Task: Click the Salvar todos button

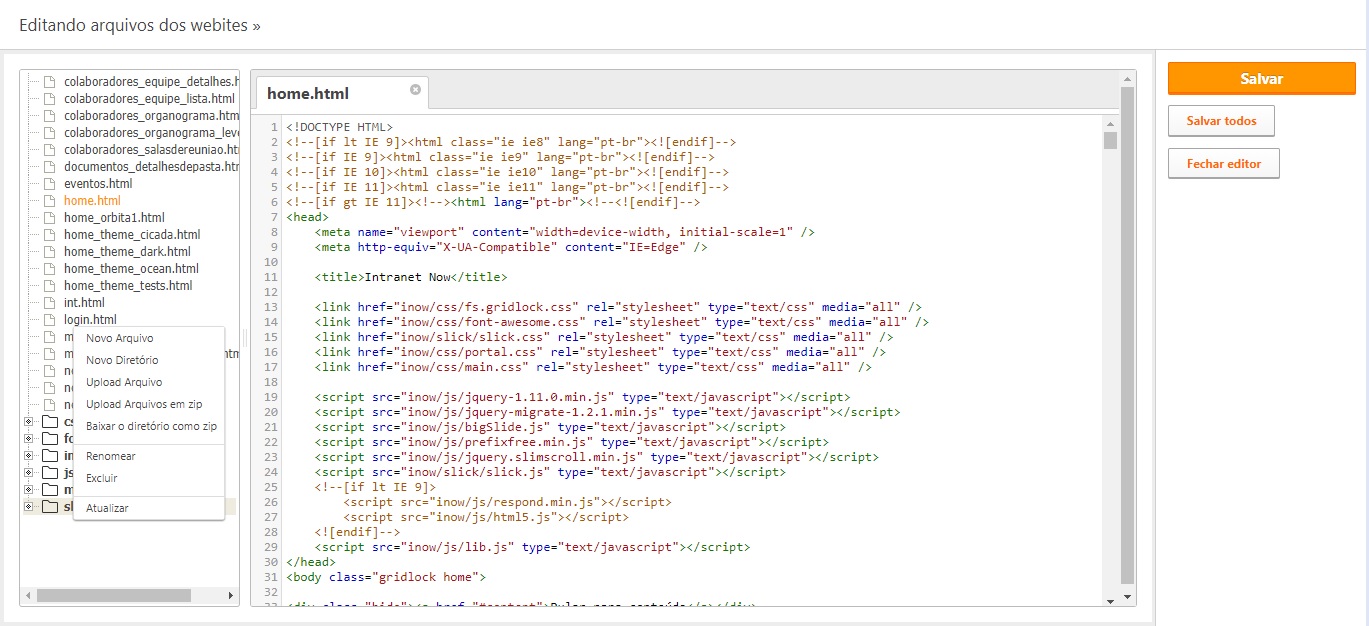Action: click(1221, 120)
